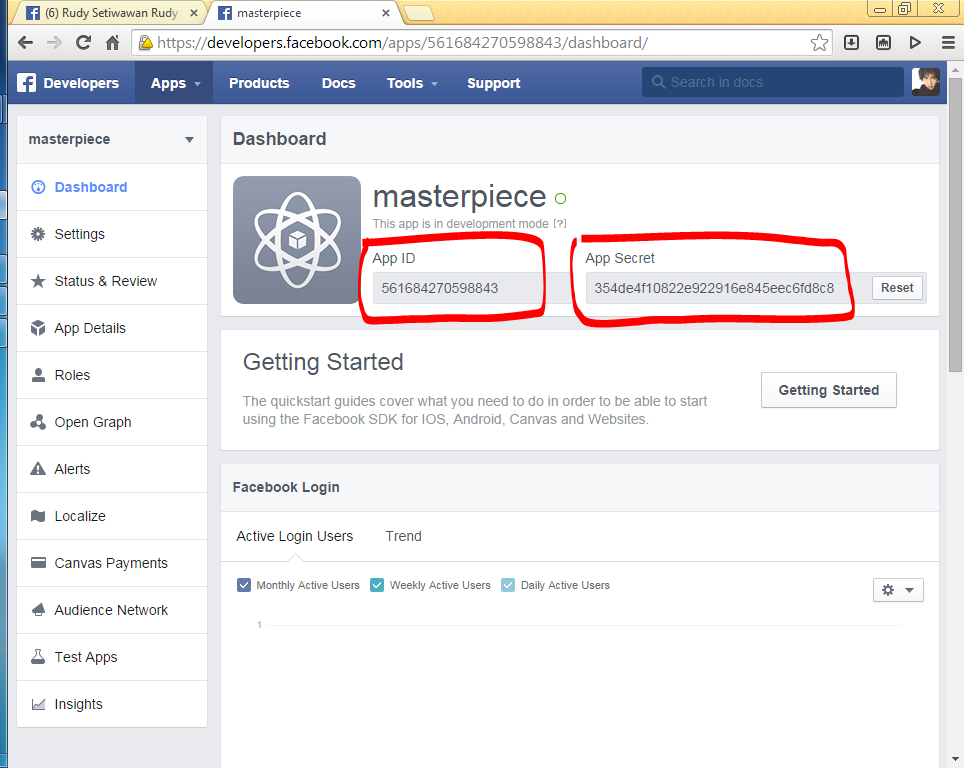This screenshot has width=964, height=768.
Task: Open Support in the top navigation
Action: 494,82
